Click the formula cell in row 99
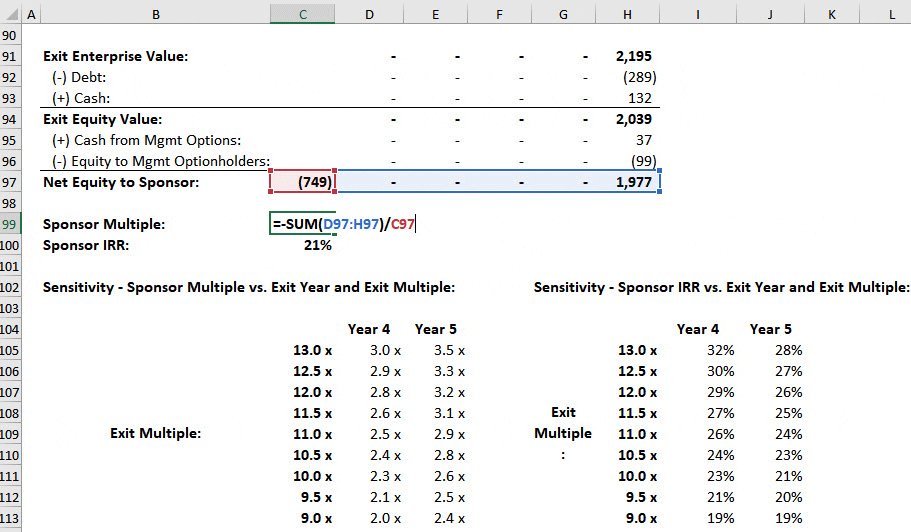 [x=344, y=224]
